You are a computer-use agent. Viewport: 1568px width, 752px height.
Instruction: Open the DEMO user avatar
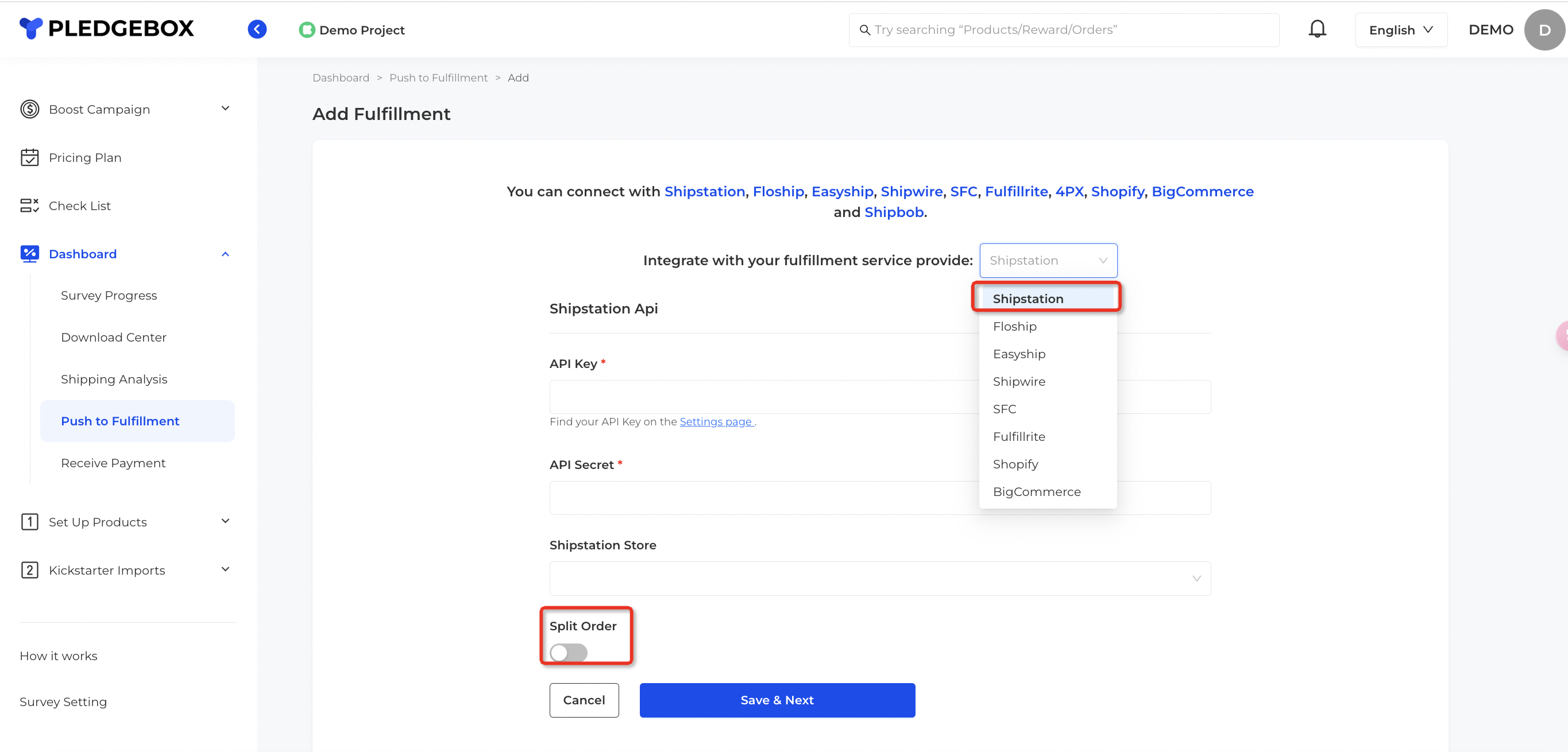1544,30
